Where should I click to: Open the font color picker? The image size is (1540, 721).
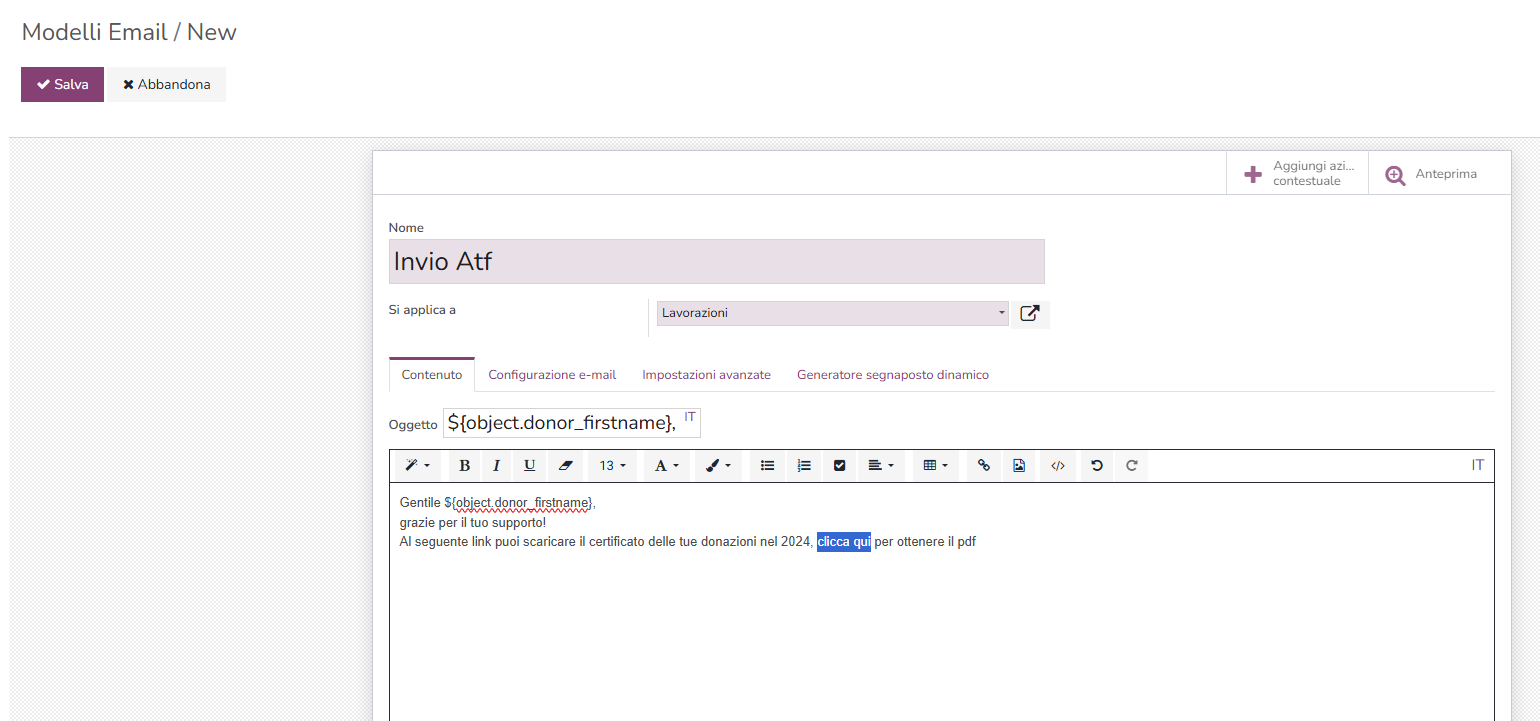point(665,465)
